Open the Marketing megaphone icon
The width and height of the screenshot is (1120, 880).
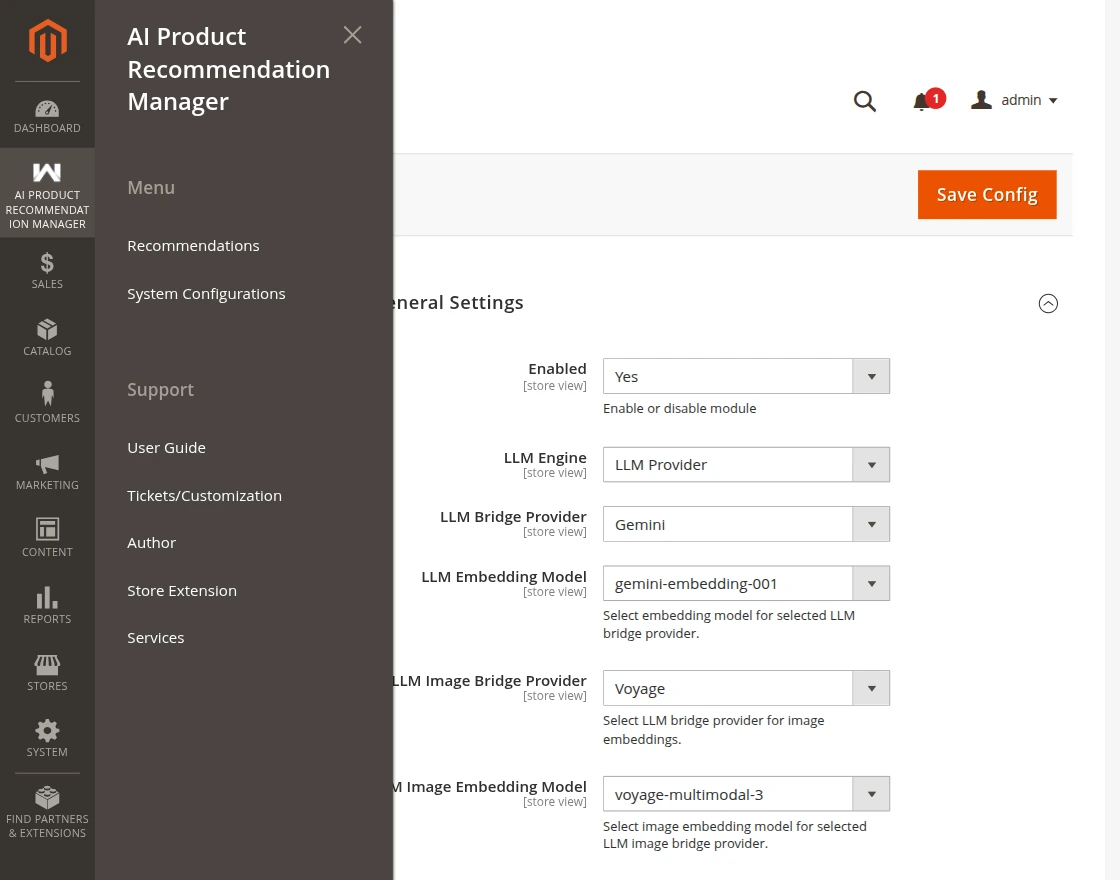point(47,464)
